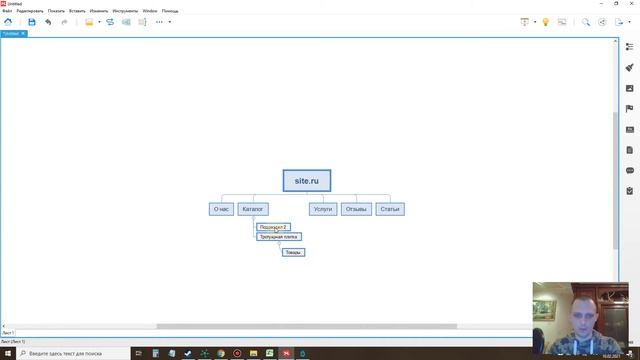The height and width of the screenshot is (360, 640).
Task: Open the Markers flag panel
Action: (x=630, y=109)
